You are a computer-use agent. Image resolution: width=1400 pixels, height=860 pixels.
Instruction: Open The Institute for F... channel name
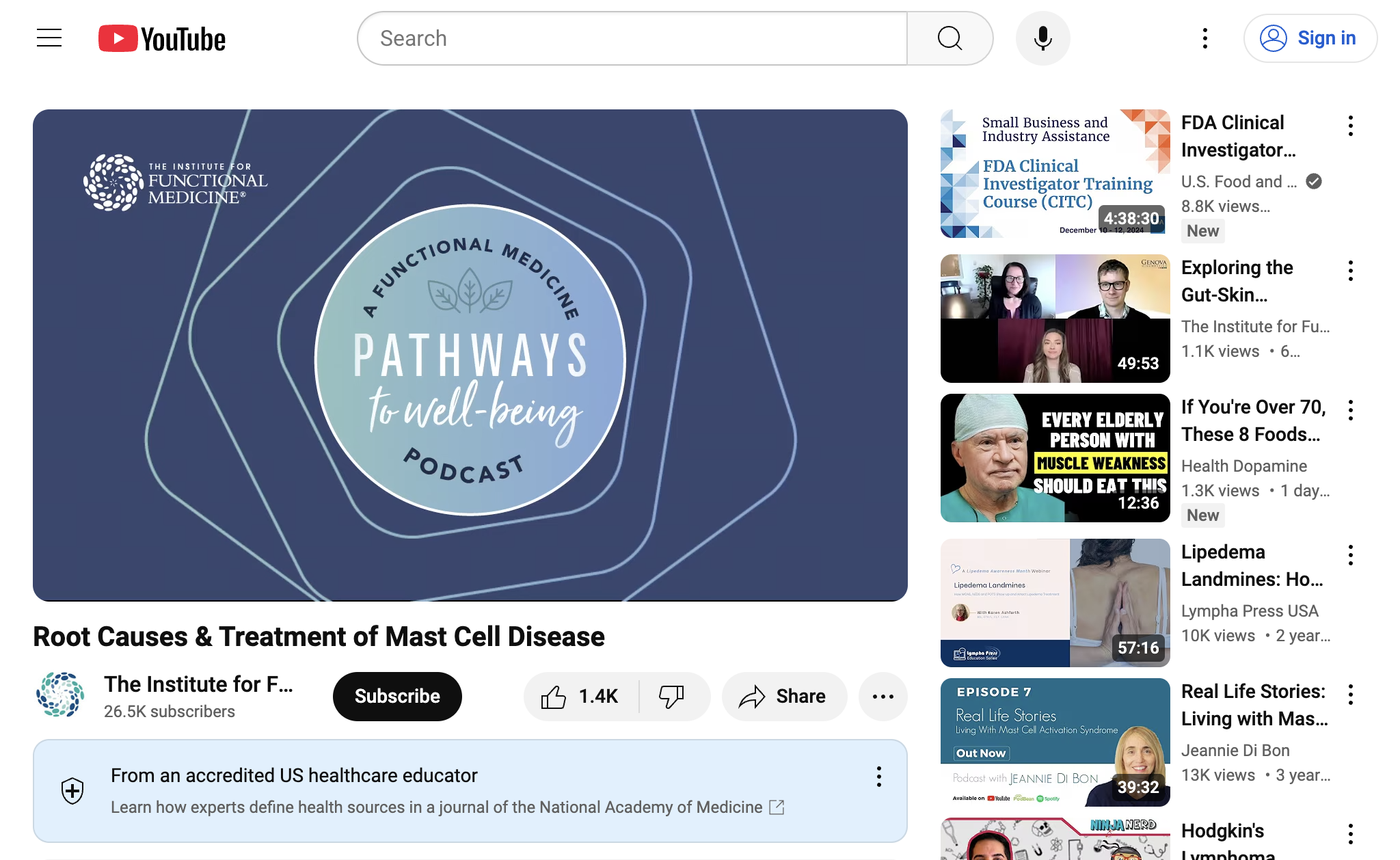click(198, 684)
